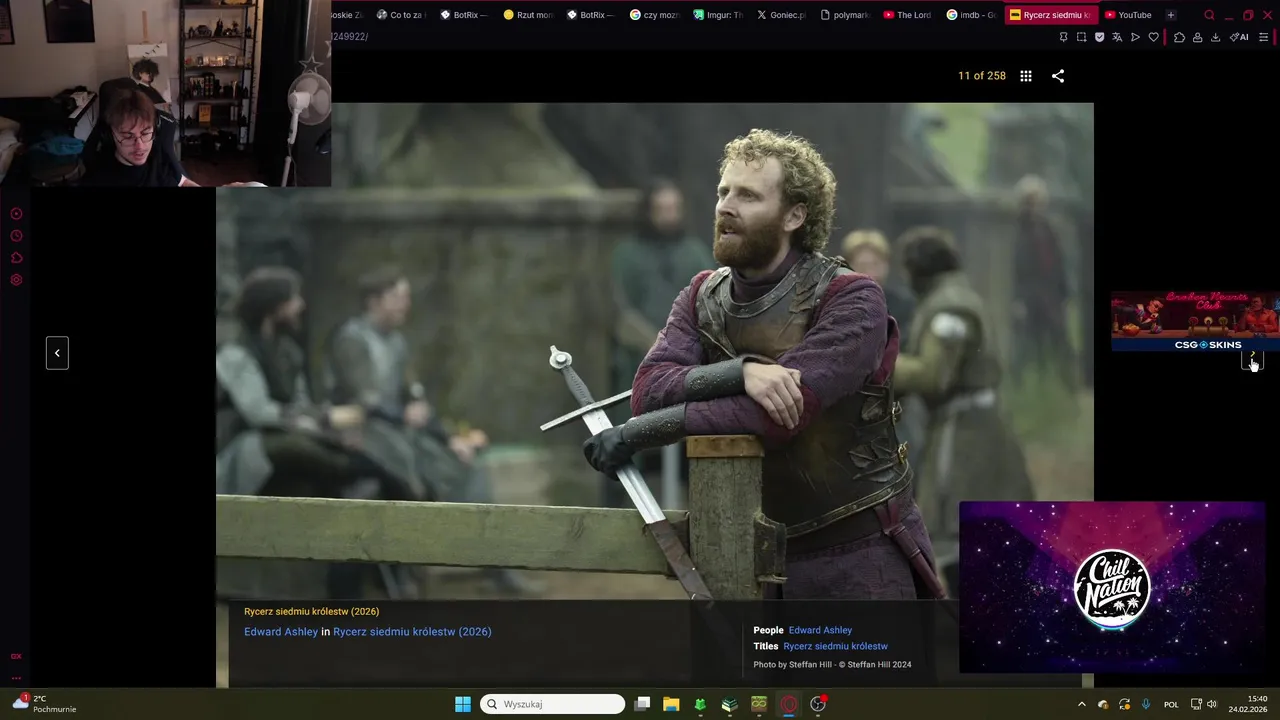The height and width of the screenshot is (720, 1280).
Task: Click the browser address bar URL
Action: click(350, 37)
